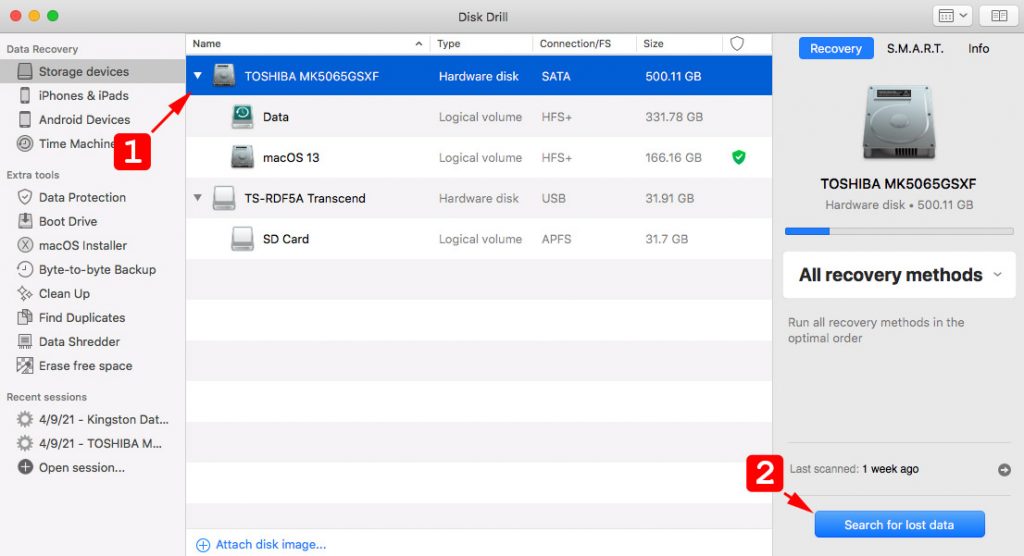Click the disk usage progress bar
This screenshot has width=1024, height=556.
[x=899, y=231]
